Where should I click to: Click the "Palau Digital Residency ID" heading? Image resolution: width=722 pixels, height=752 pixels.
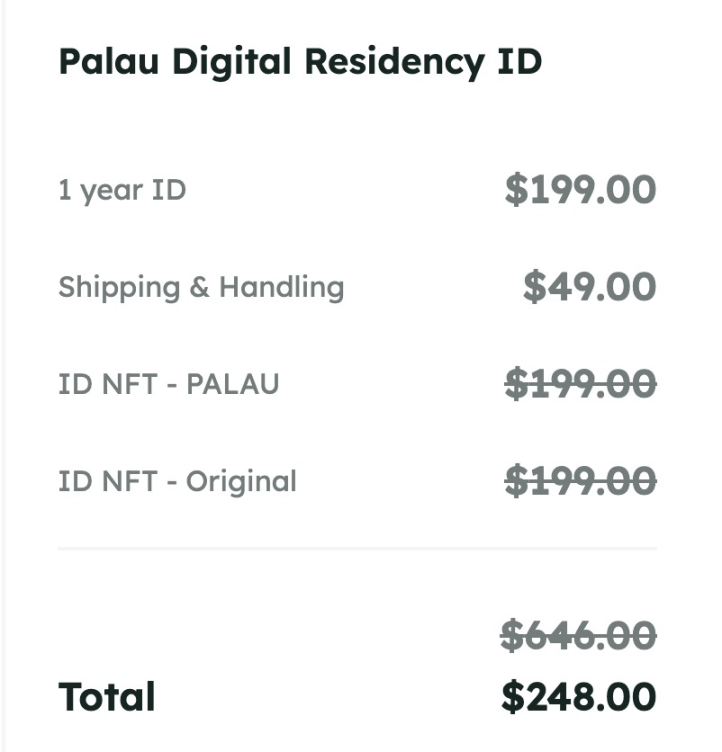(300, 61)
